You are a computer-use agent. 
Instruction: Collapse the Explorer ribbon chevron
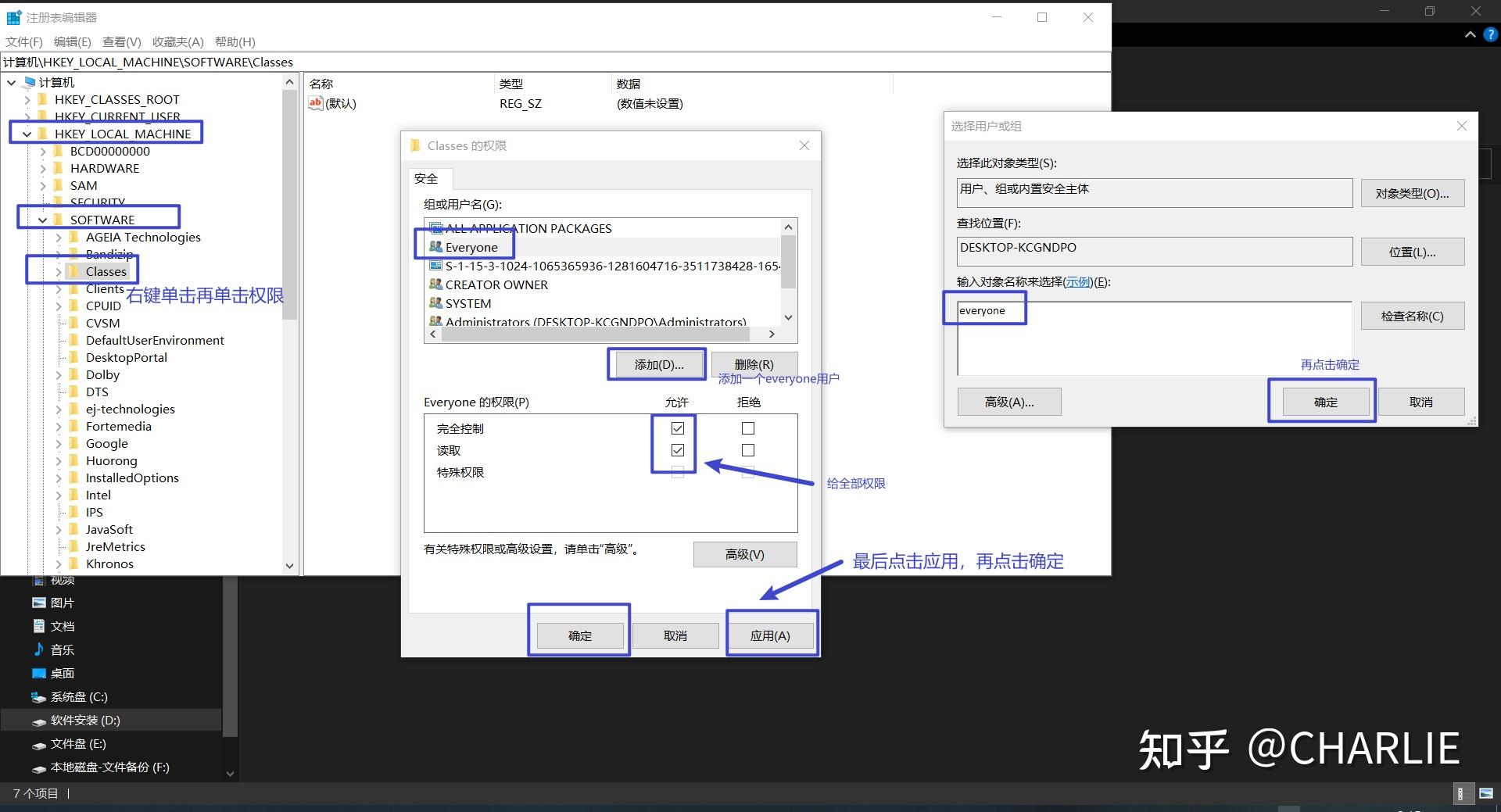(1471, 34)
